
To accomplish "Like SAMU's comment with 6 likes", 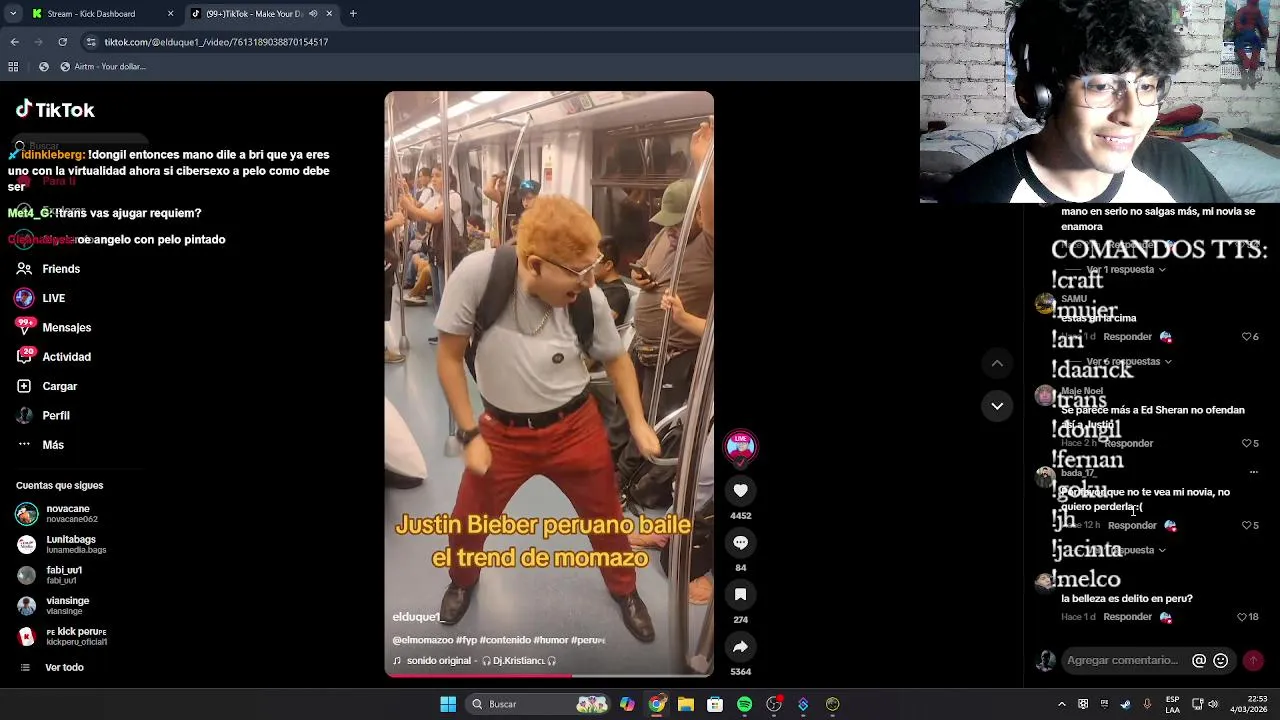I will tap(1246, 337).
